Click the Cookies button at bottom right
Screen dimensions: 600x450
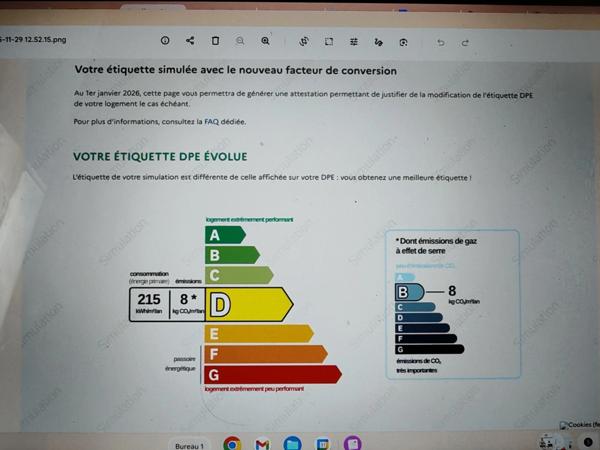click(579, 425)
